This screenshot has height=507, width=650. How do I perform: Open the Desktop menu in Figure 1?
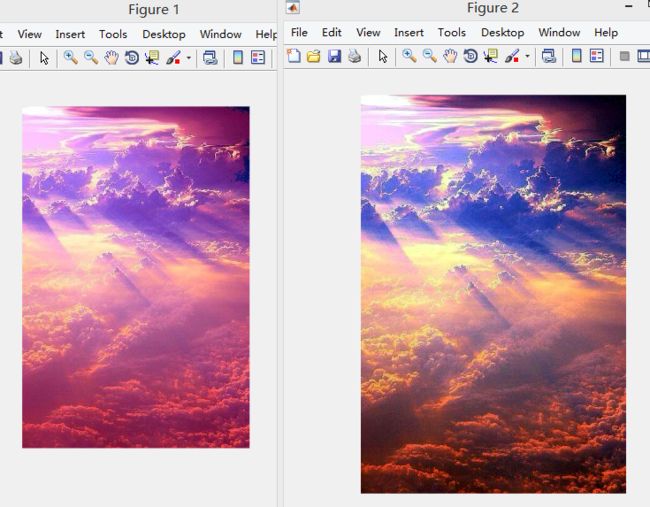coord(164,34)
